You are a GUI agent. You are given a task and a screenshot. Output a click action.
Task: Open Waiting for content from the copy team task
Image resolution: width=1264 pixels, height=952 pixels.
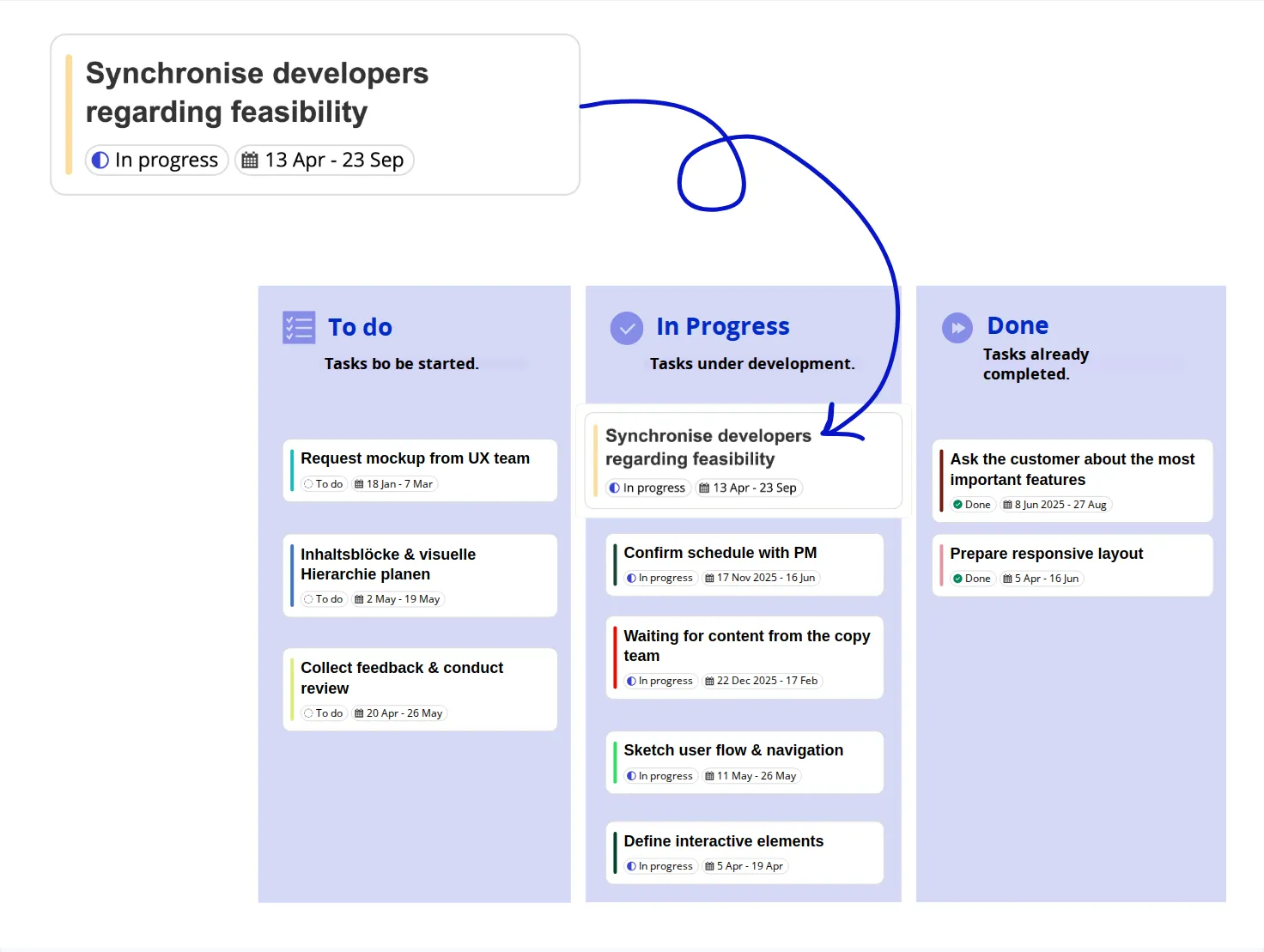click(x=746, y=646)
